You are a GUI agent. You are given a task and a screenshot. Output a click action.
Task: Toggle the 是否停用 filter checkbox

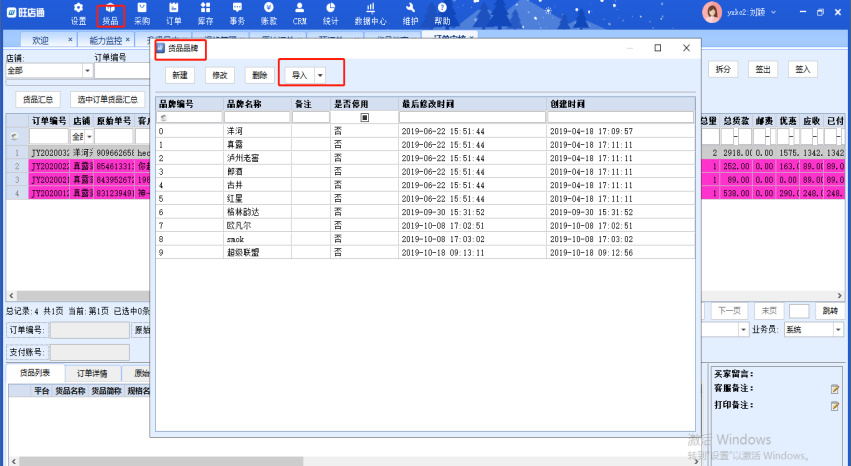tap(365, 117)
